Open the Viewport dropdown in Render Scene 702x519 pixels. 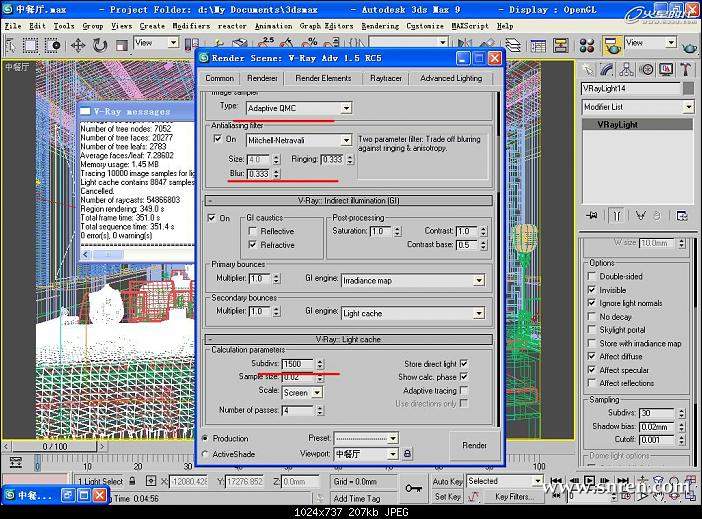(x=393, y=454)
